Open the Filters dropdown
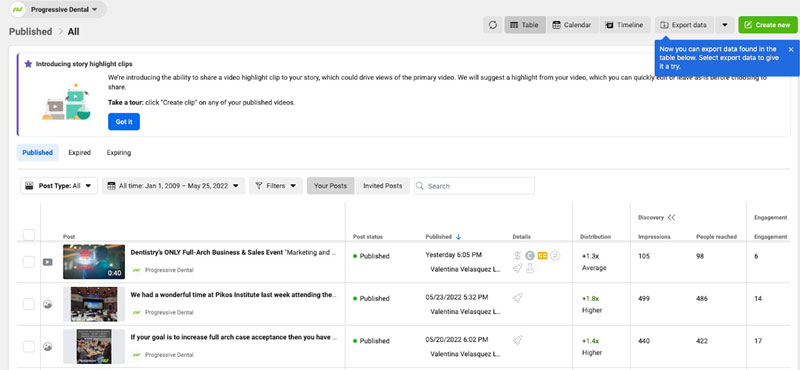This screenshot has height=370, width=800. [276, 186]
